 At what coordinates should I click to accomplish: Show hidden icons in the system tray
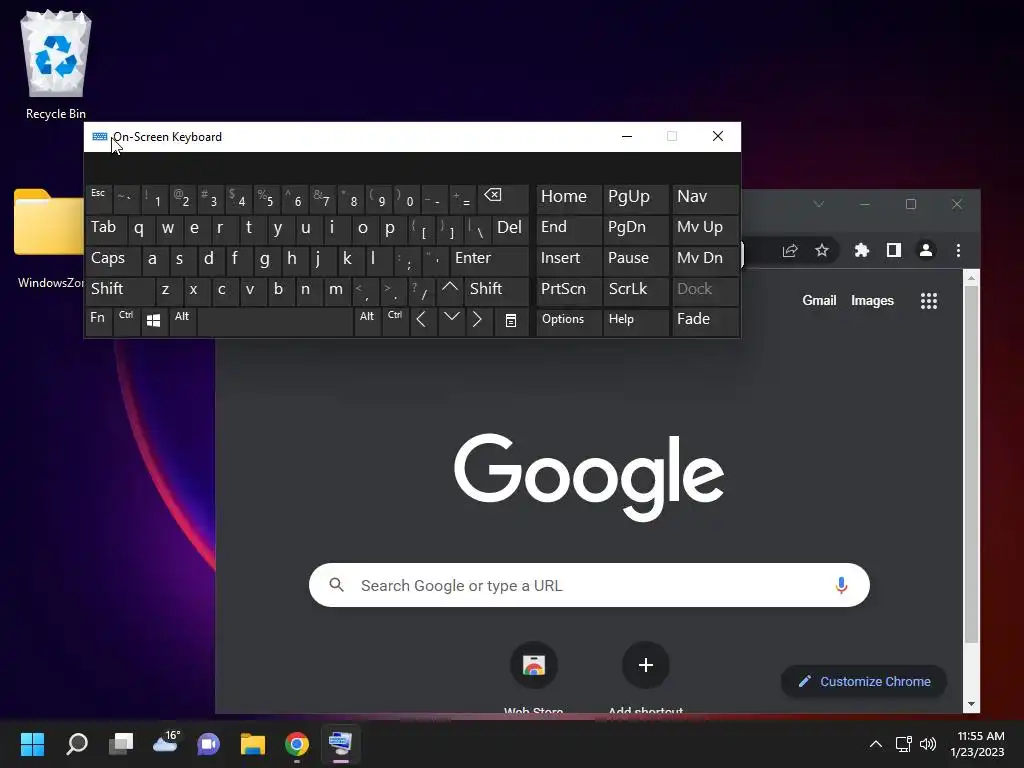click(x=876, y=744)
